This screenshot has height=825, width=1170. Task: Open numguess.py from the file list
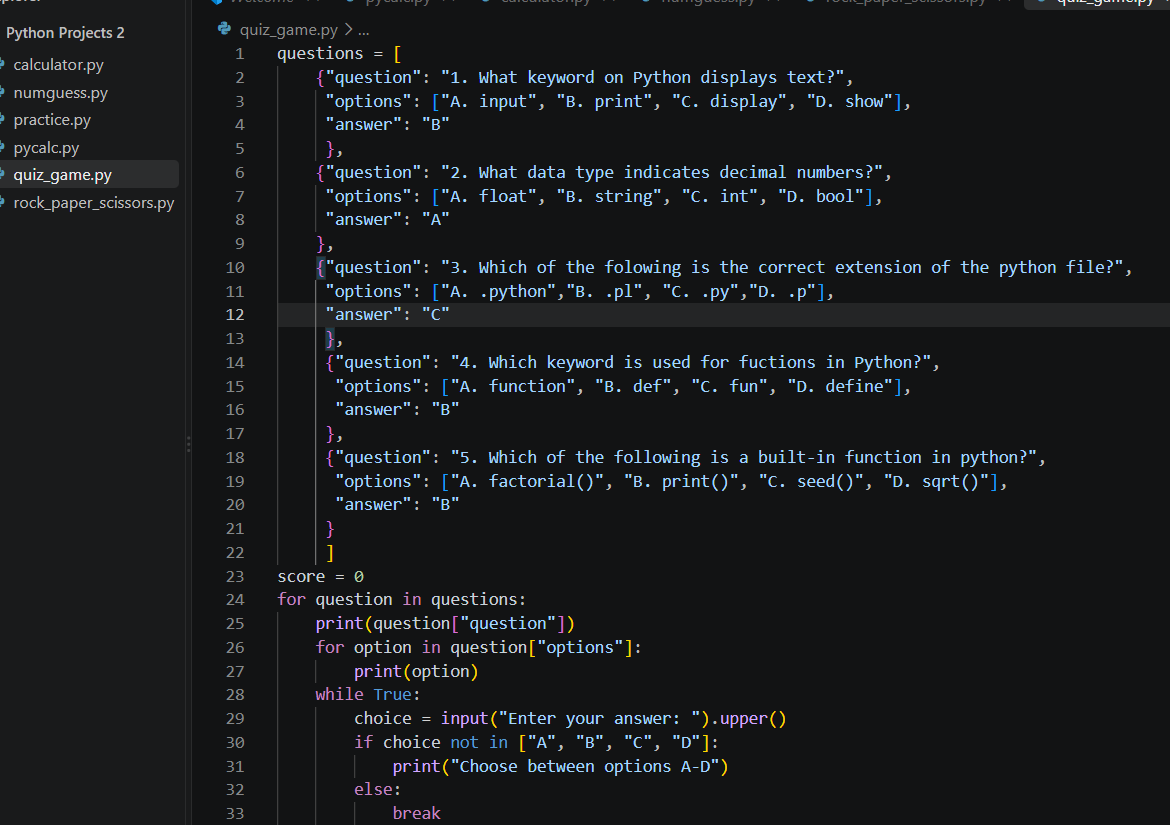pos(60,92)
